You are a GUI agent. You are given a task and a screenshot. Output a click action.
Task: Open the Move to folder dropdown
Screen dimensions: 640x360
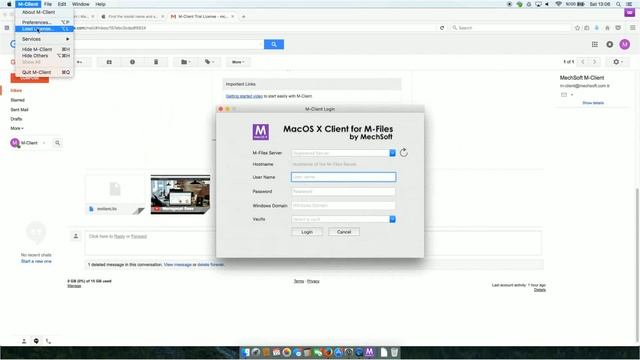coord(186,62)
